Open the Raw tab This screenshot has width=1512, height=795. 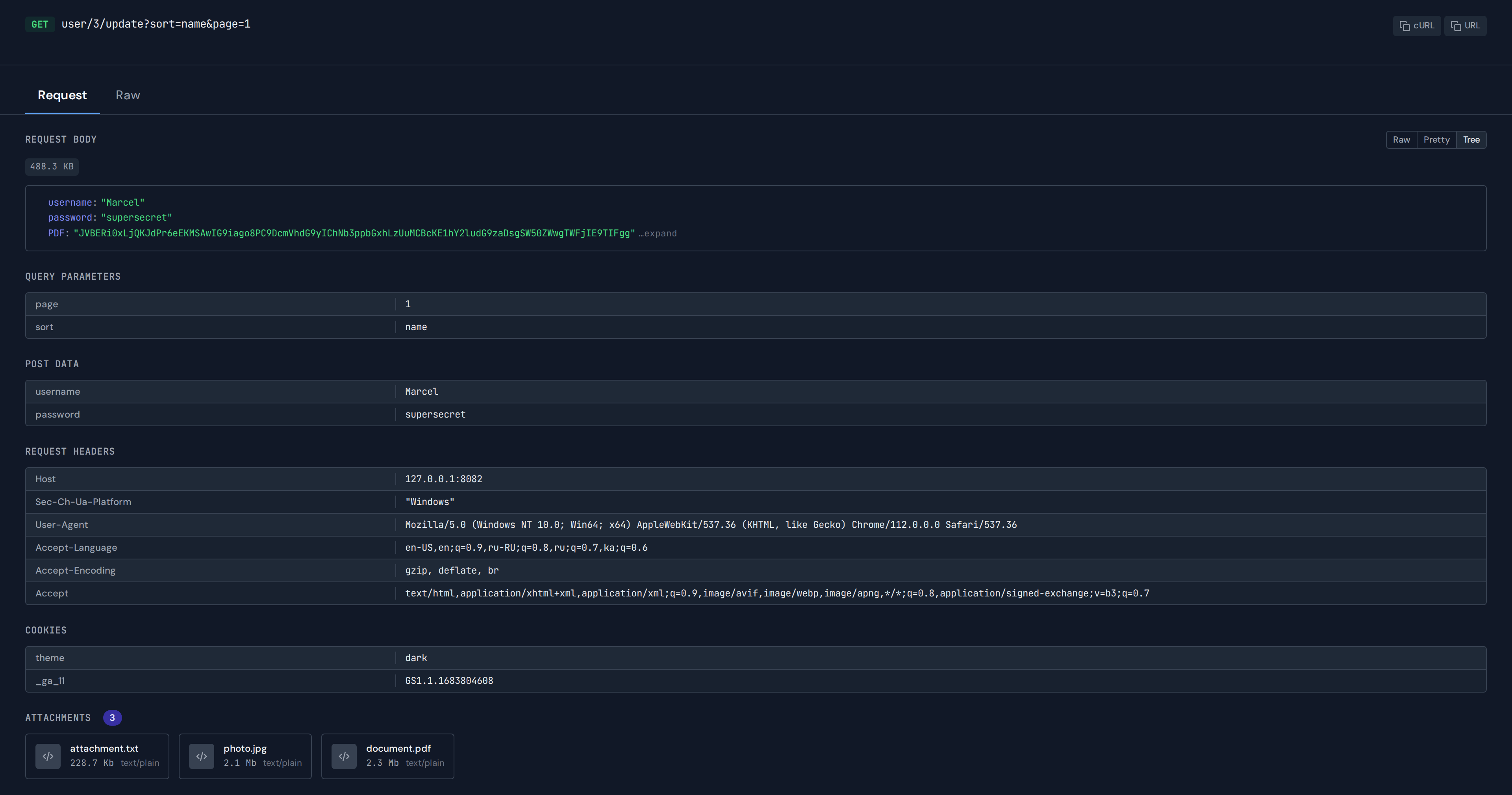127,95
